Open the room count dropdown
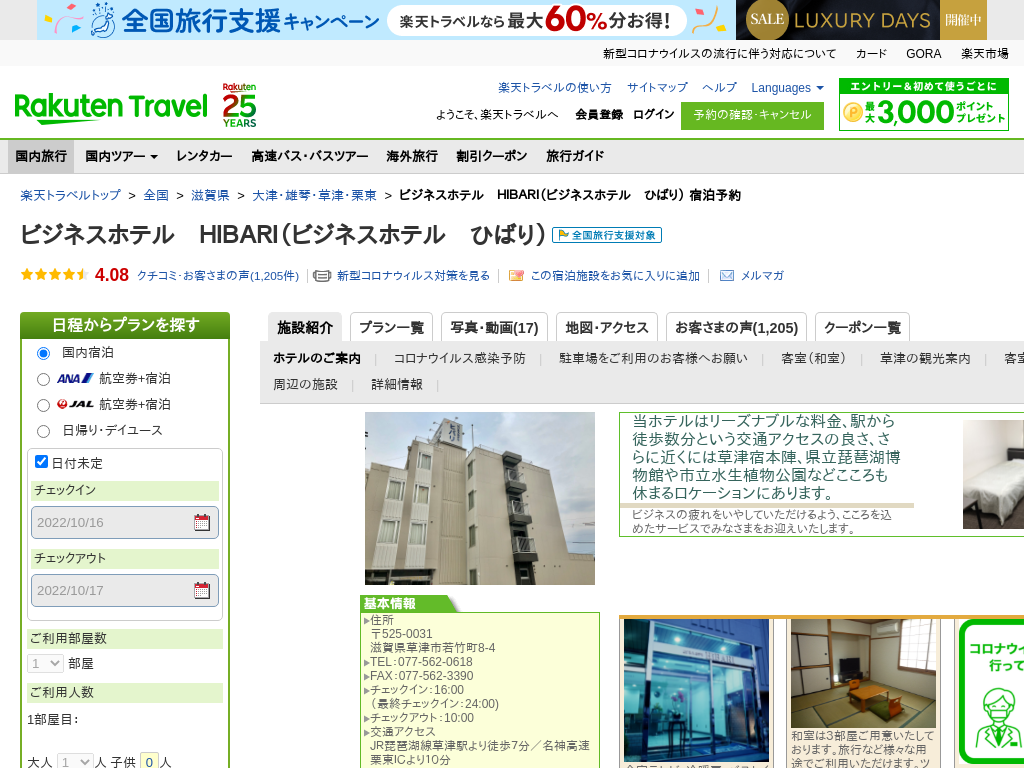This screenshot has height=768, width=1024. 45,664
